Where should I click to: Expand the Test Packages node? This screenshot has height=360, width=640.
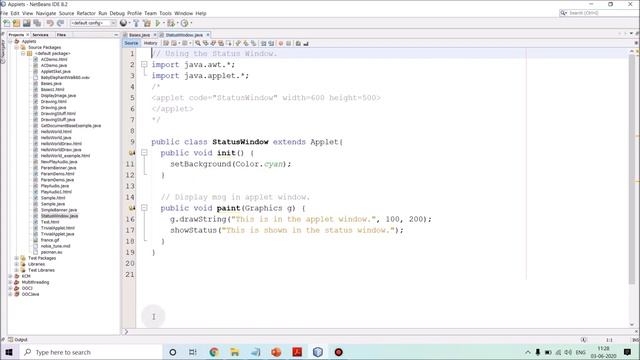click(16, 258)
